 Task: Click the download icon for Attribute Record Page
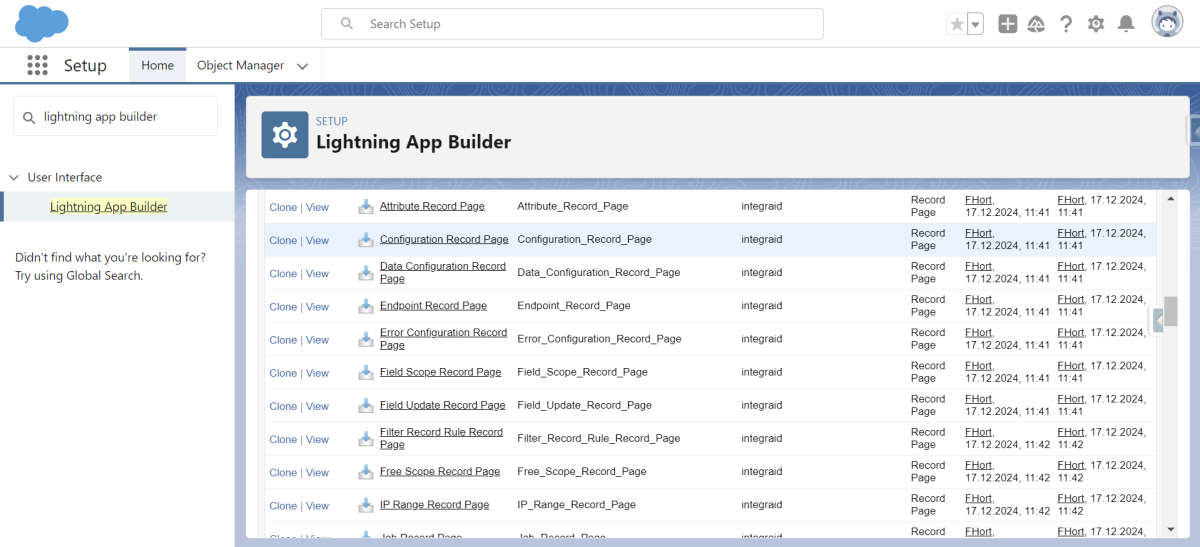(366, 207)
